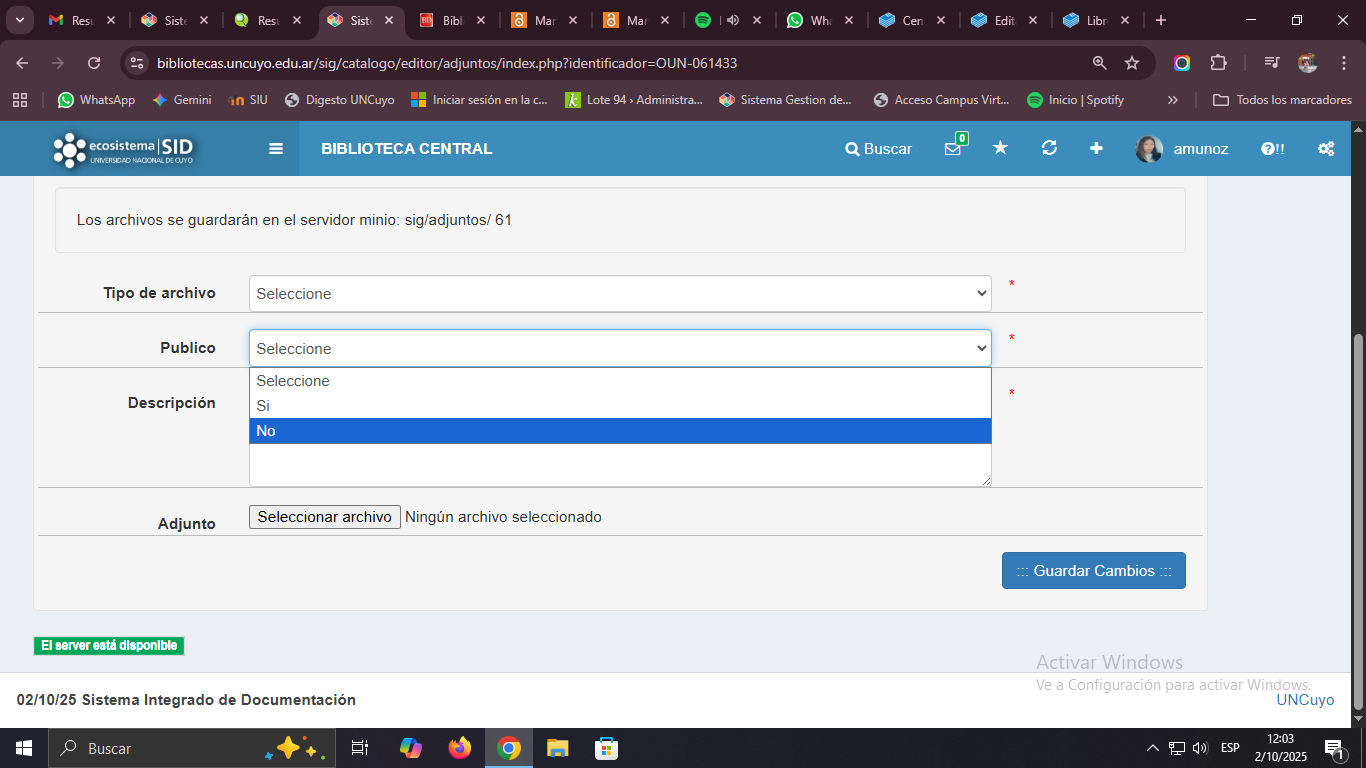1366x768 pixels.
Task: Click the ecosistema SID logo
Action: pos(124,149)
